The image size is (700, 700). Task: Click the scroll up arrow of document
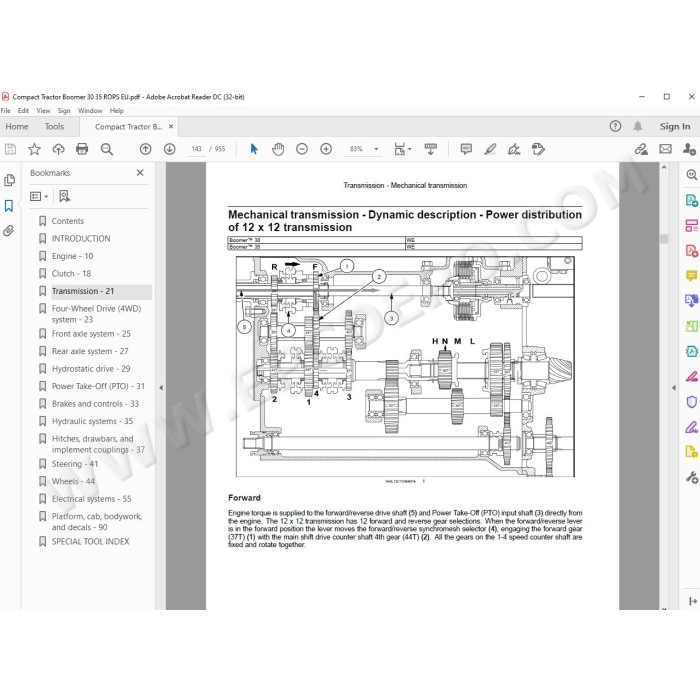point(664,168)
